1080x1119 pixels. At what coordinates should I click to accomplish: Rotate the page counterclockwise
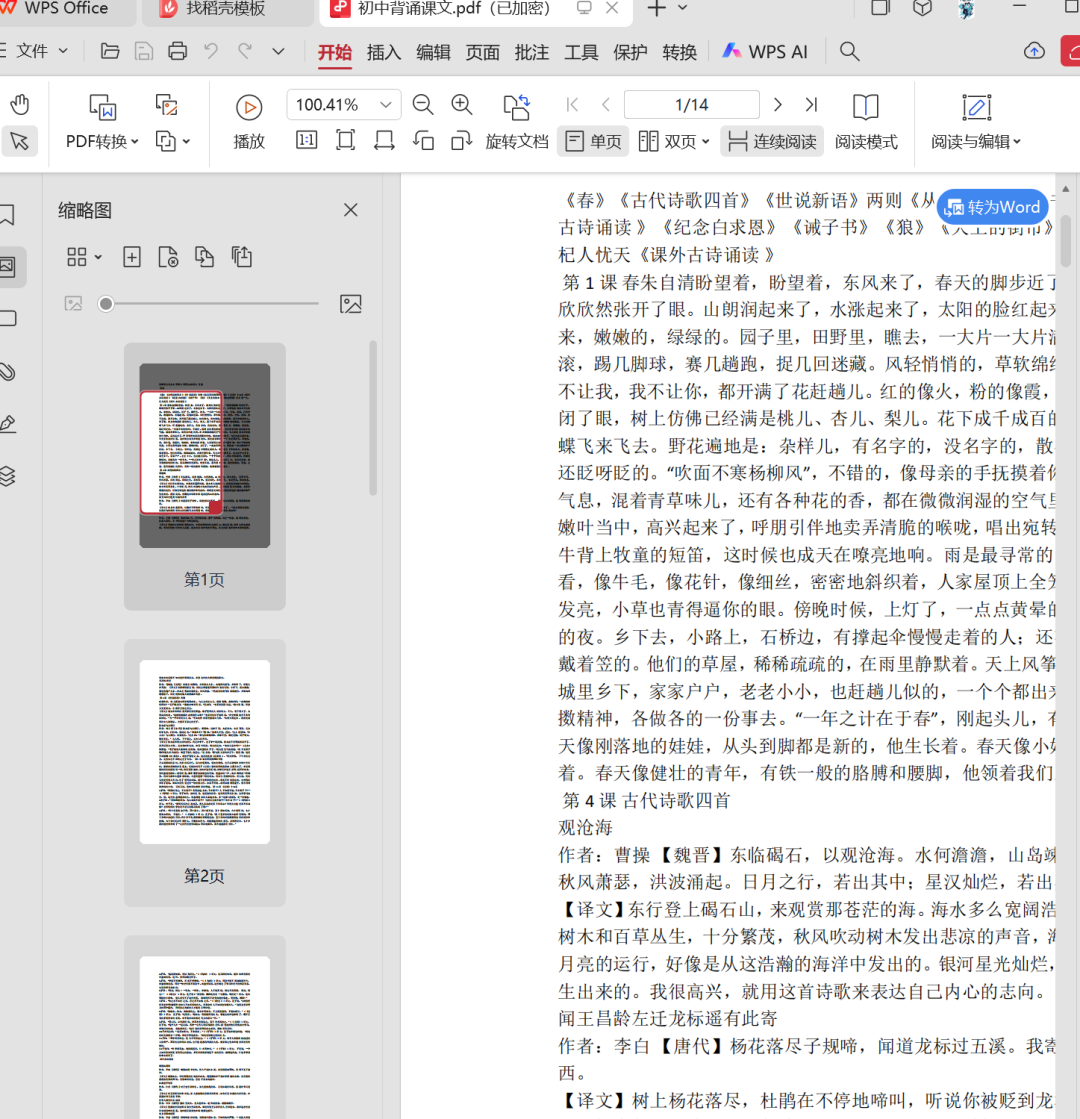coord(423,141)
